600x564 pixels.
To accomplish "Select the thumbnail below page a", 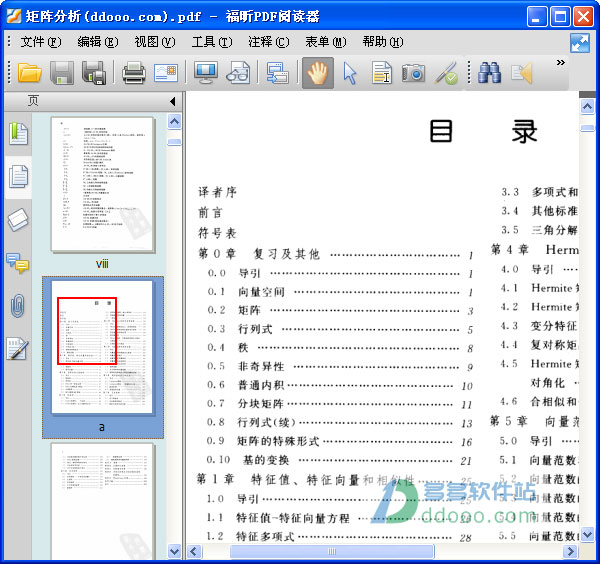I will pyautogui.click(x=103, y=501).
